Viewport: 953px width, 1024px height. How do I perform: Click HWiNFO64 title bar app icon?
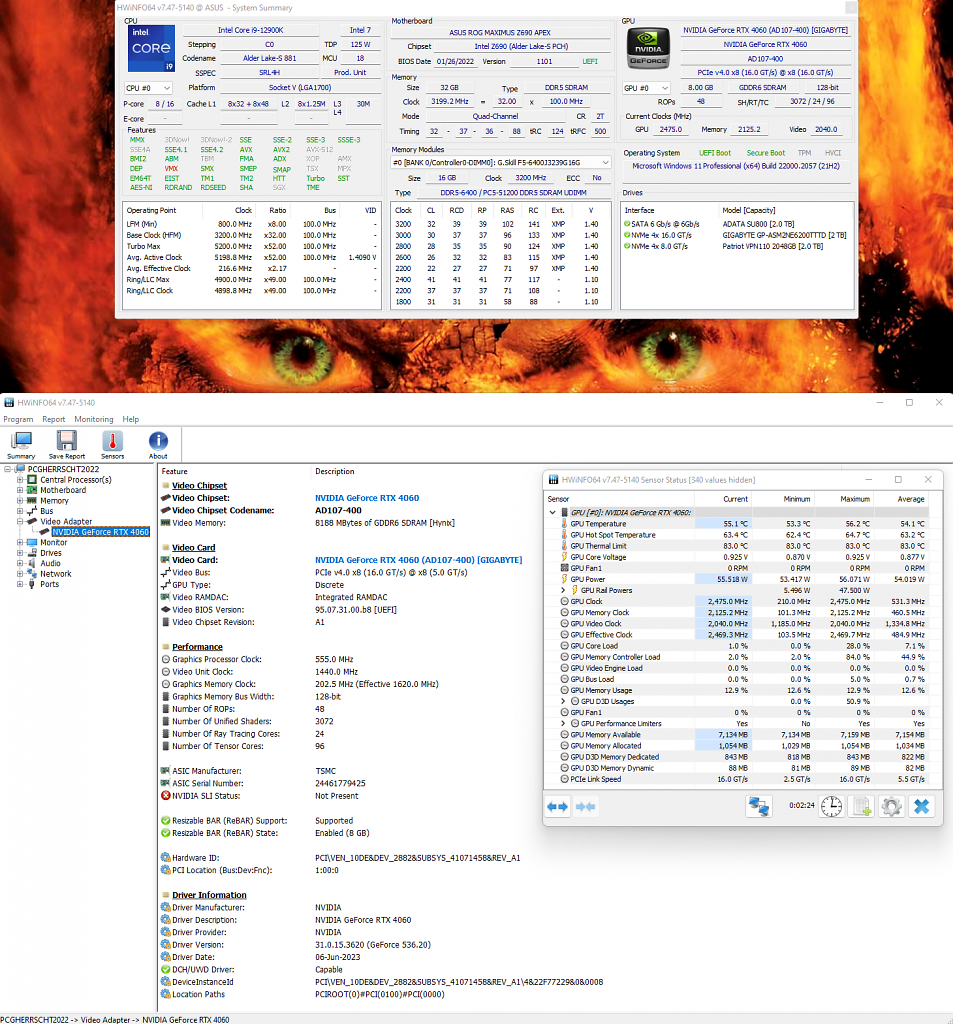click(x=9, y=402)
